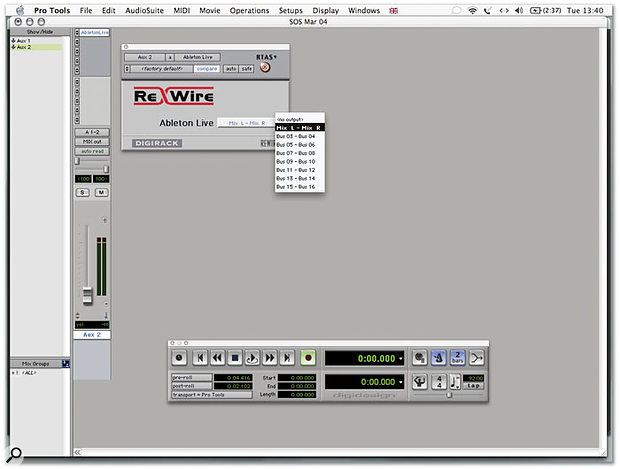Click Go to End in the transport
The width and height of the screenshot is (620, 469).
pos(287,358)
